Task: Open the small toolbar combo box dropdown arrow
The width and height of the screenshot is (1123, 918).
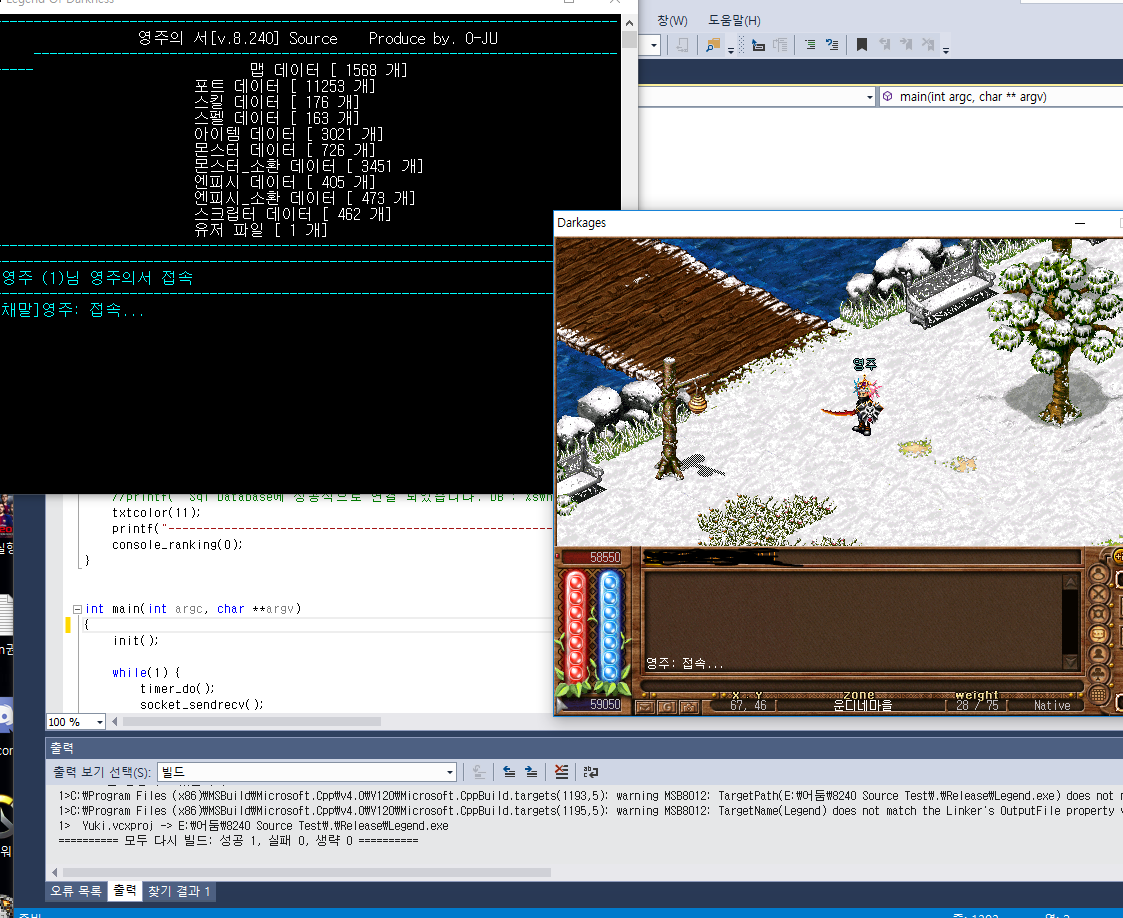Action: (x=653, y=45)
